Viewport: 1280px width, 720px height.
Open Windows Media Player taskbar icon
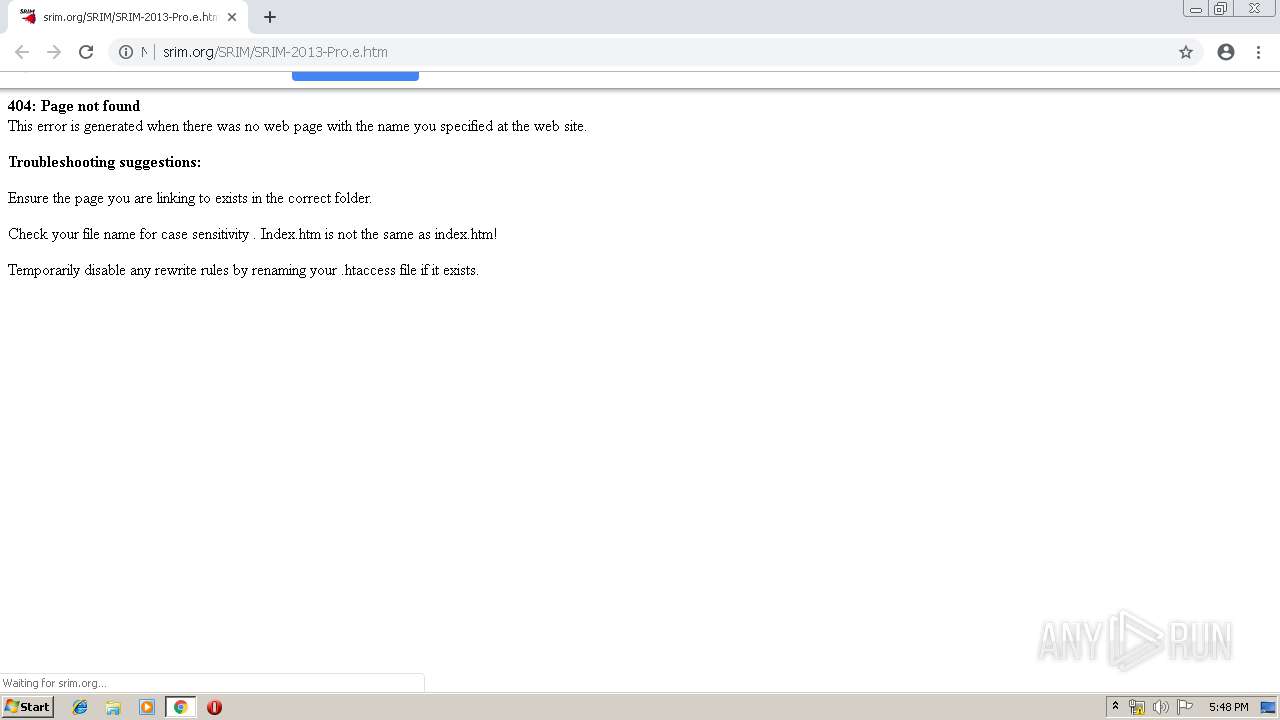click(147, 707)
